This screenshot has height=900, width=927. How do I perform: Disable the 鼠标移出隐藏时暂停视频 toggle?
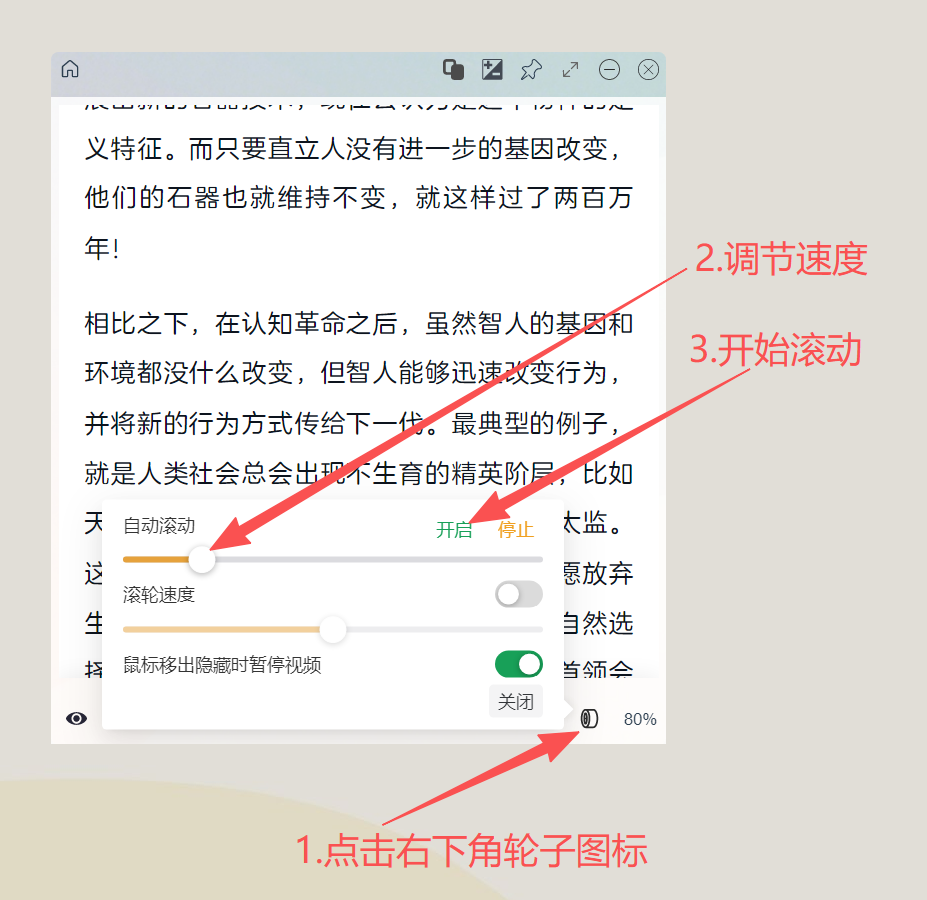pyautogui.click(x=518, y=663)
